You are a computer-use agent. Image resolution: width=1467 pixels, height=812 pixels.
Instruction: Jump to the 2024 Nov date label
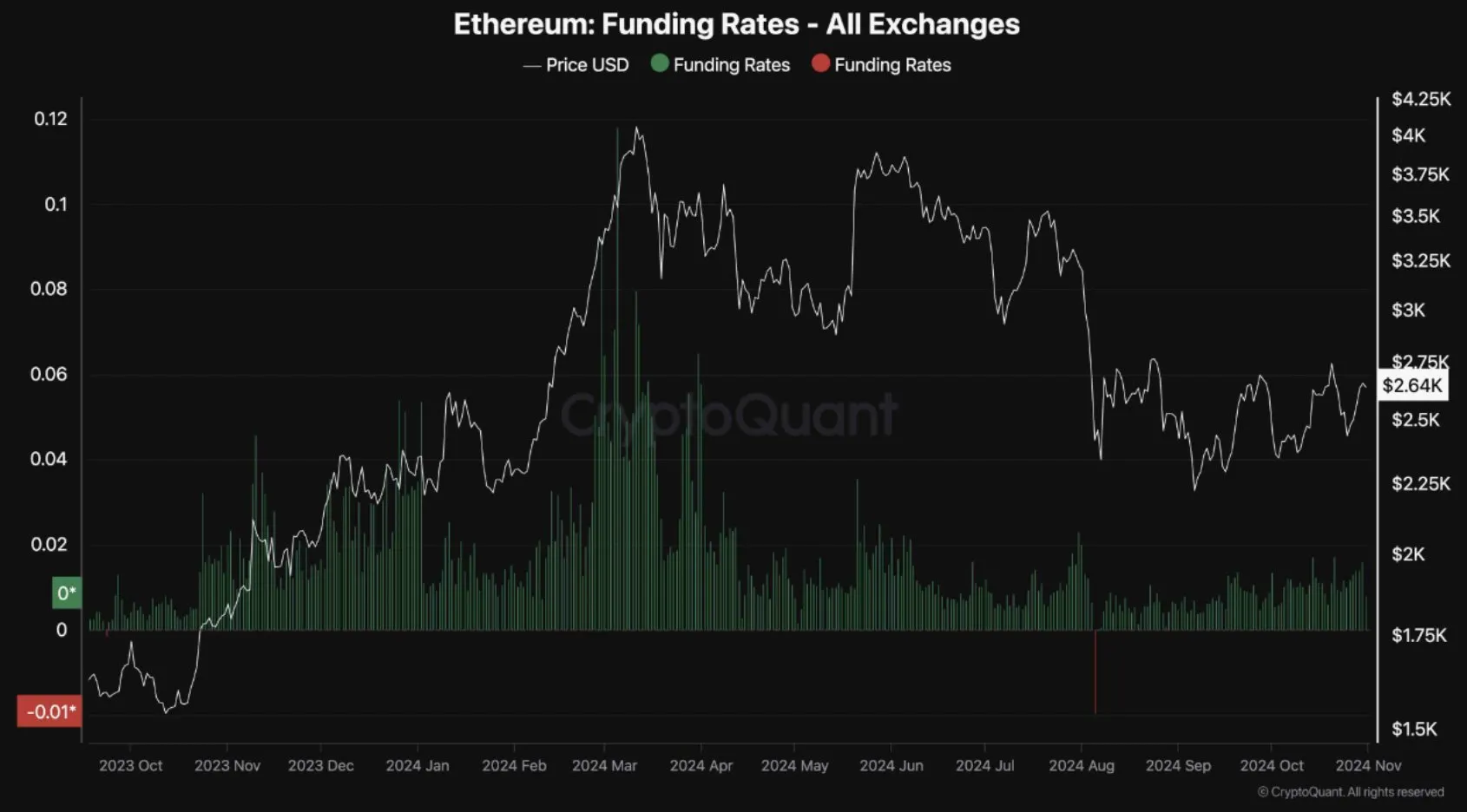coord(1368,766)
